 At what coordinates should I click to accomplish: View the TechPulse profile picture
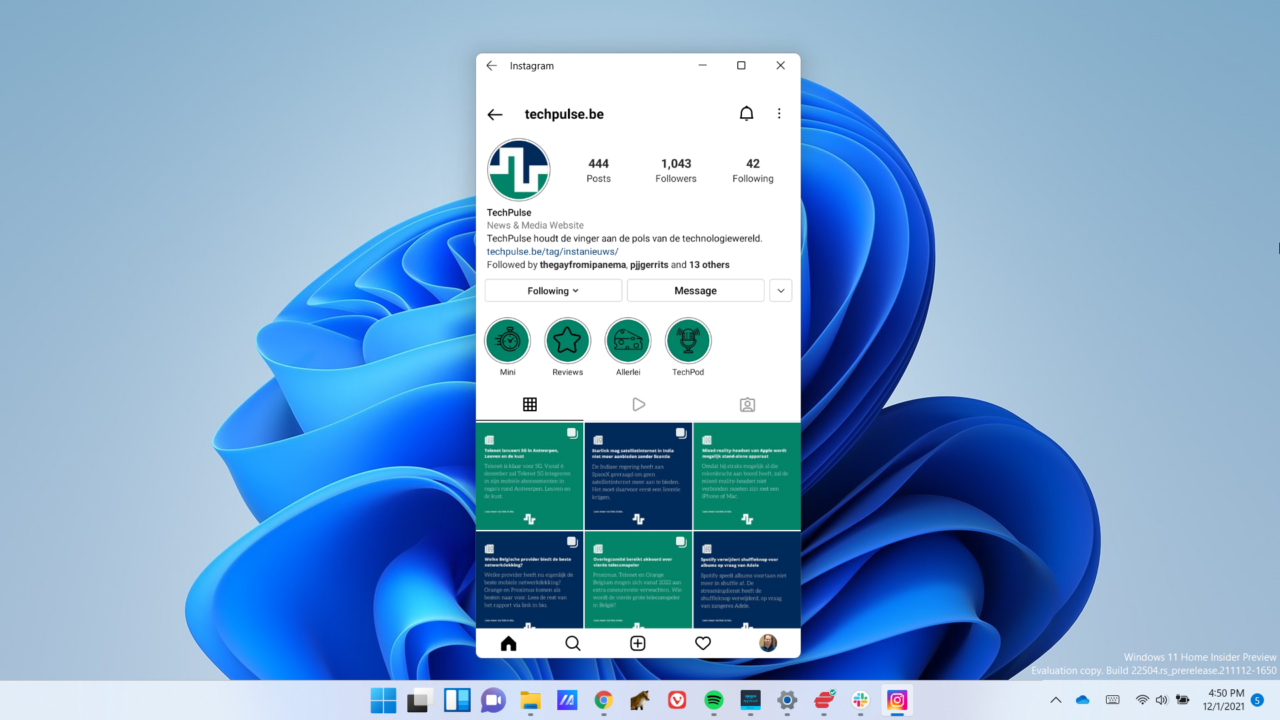pyautogui.click(x=518, y=170)
